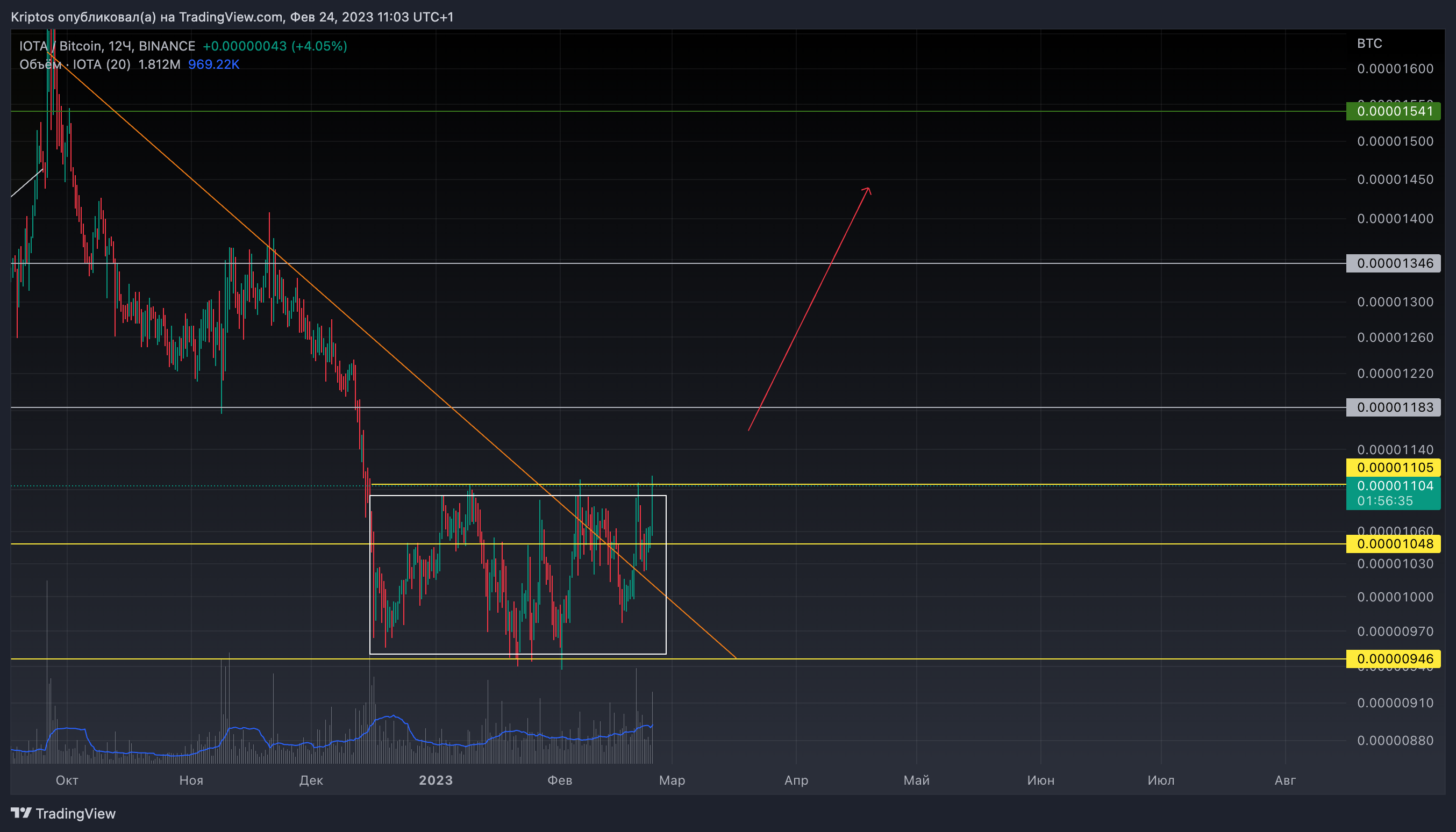This screenshot has width=1456, height=832.
Task: Click the 0.00001450 price axis tick
Action: pyautogui.click(x=1395, y=180)
